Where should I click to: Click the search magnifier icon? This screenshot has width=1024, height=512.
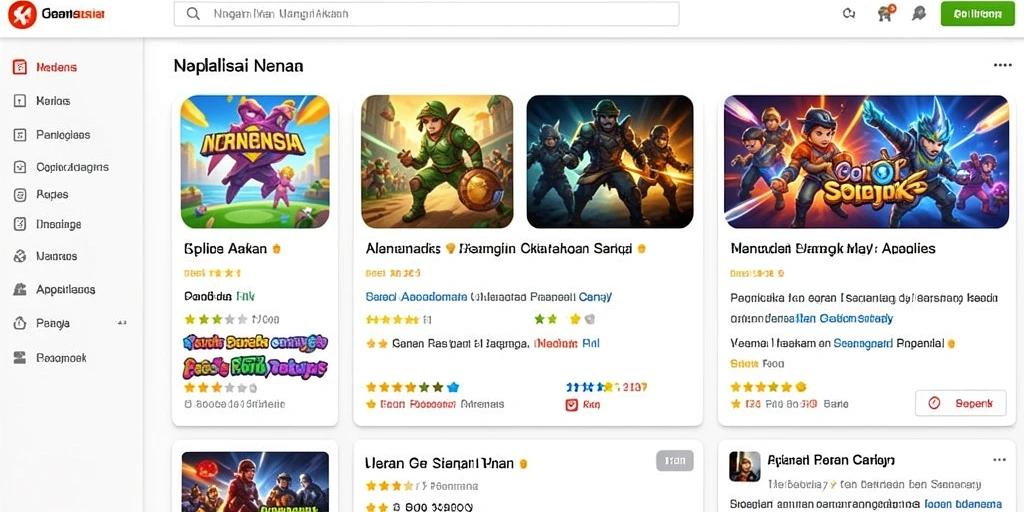tap(193, 14)
